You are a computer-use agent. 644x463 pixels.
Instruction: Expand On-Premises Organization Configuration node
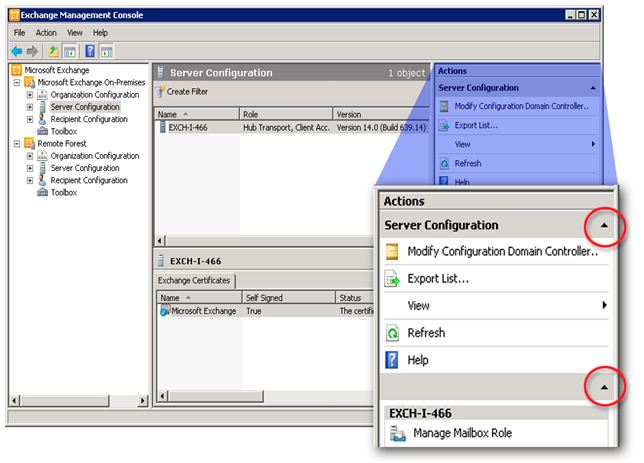pyautogui.click(x=30, y=95)
